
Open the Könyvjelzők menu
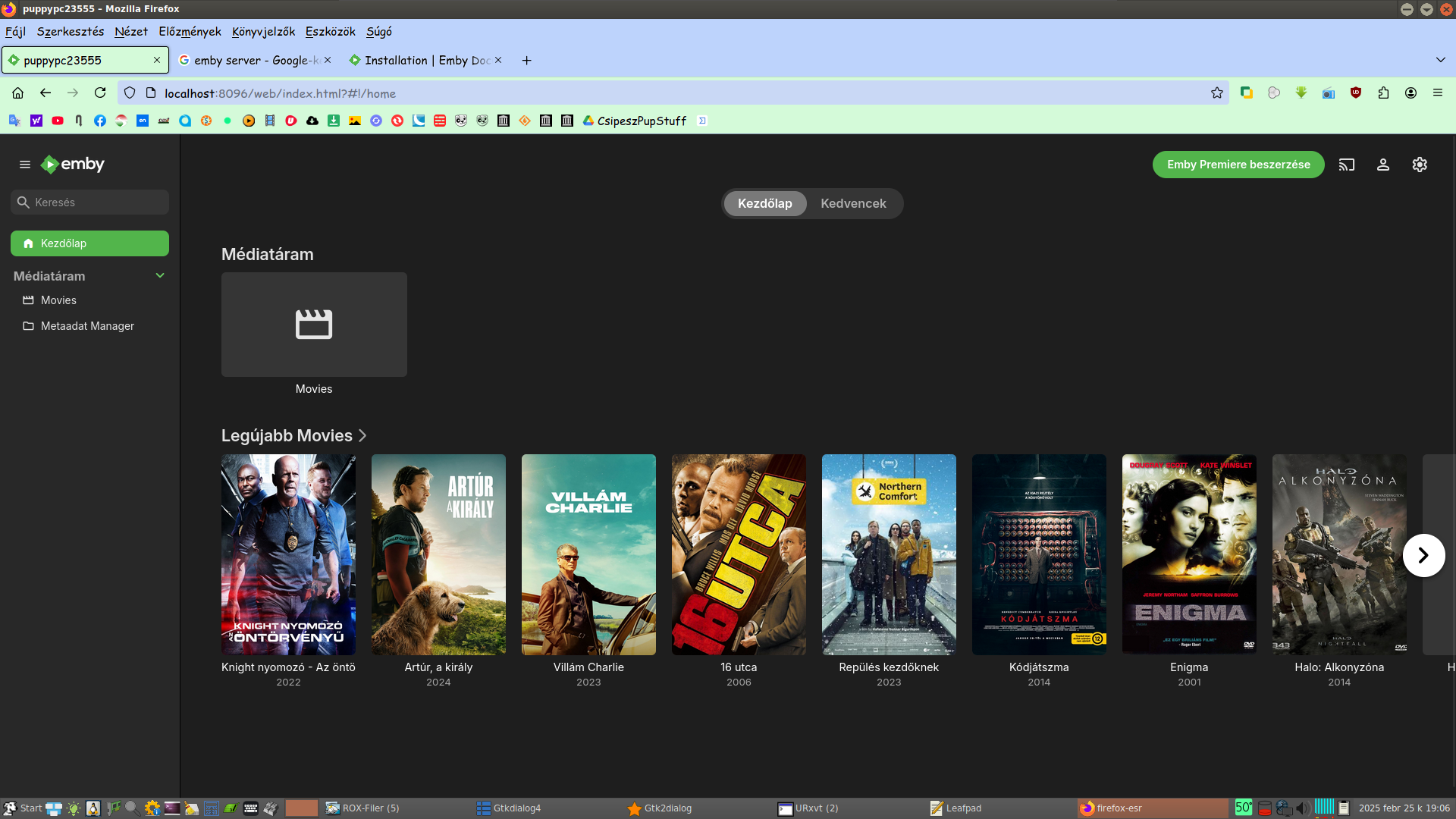[x=263, y=32]
